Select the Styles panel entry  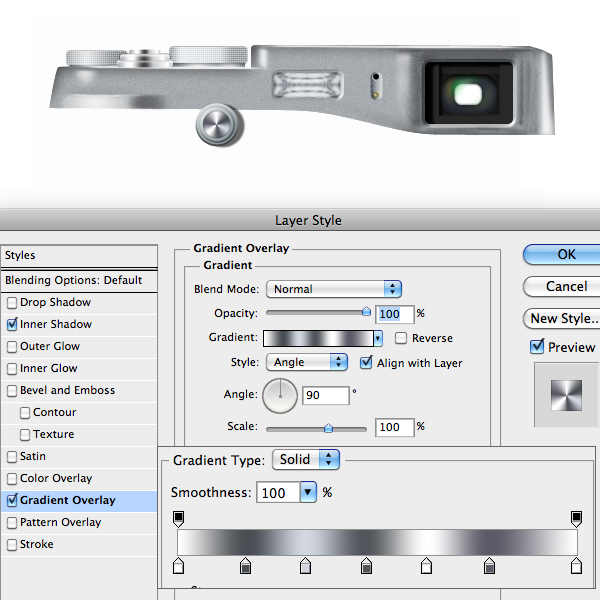[x=79, y=256]
